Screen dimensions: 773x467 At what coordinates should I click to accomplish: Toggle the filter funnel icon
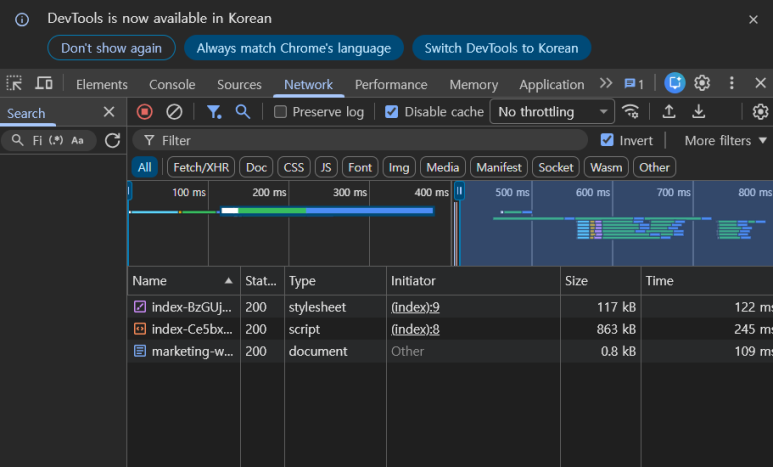[214, 112]
